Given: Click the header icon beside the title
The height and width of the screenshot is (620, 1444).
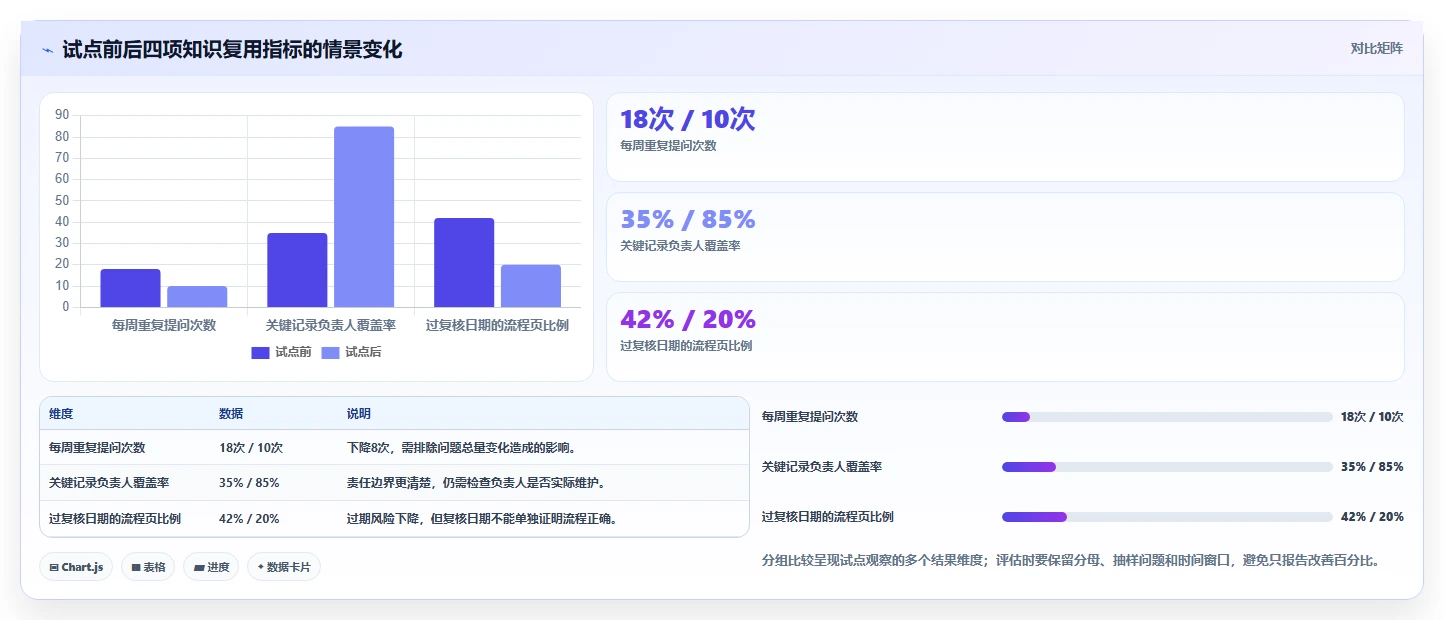Looking at the screenshot, I should 48,50.
